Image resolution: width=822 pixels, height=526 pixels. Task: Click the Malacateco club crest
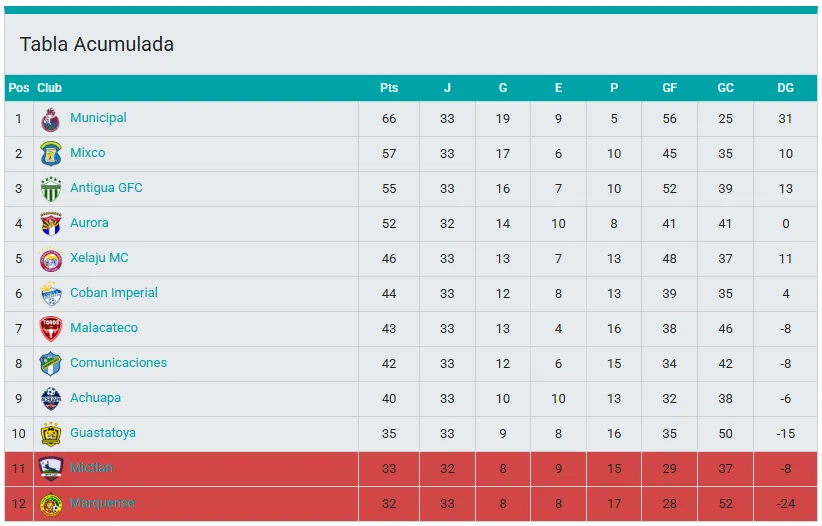pos(51,329)
